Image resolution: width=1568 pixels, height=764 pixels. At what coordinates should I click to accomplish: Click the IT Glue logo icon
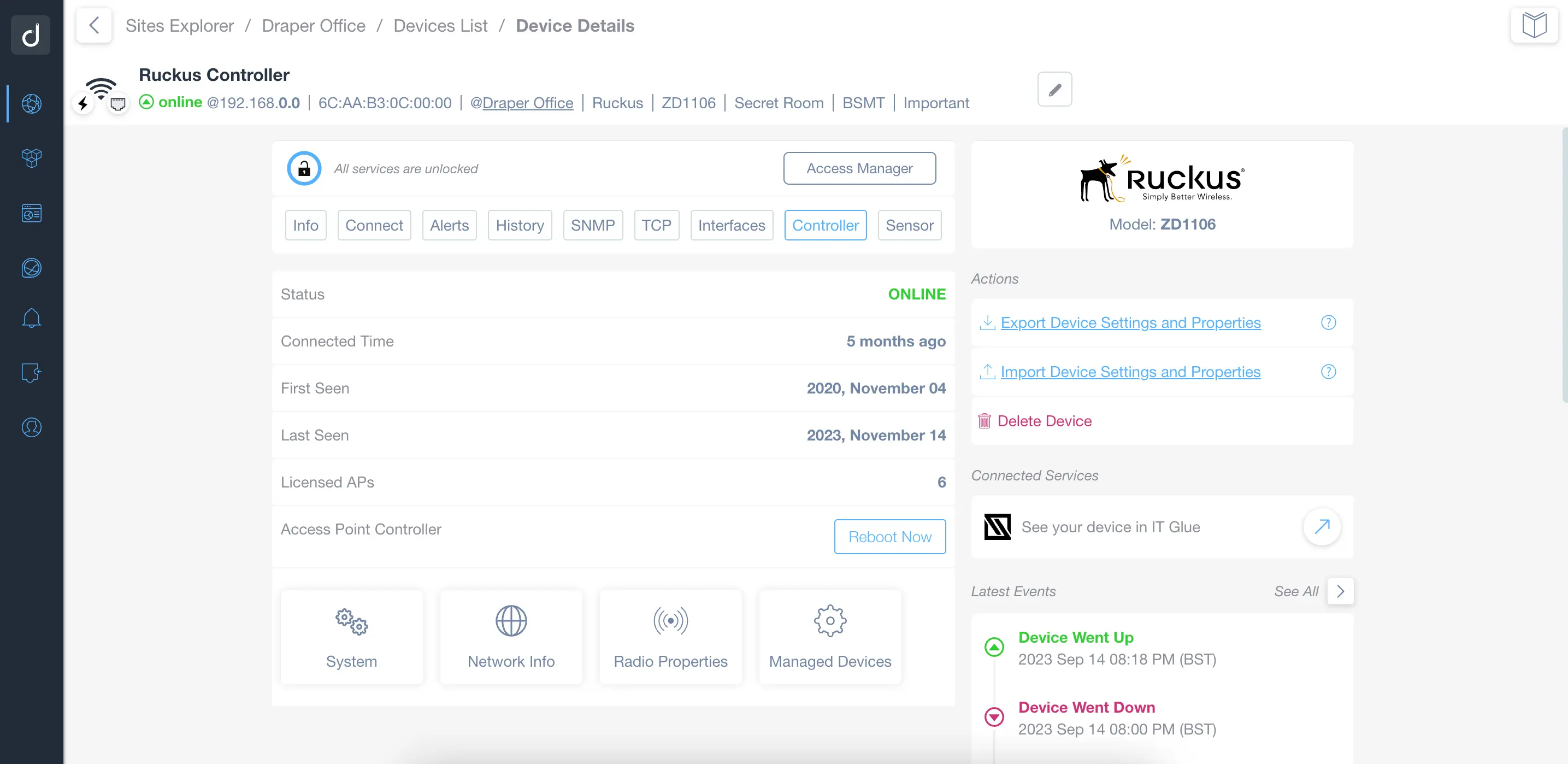pos(997,527)
